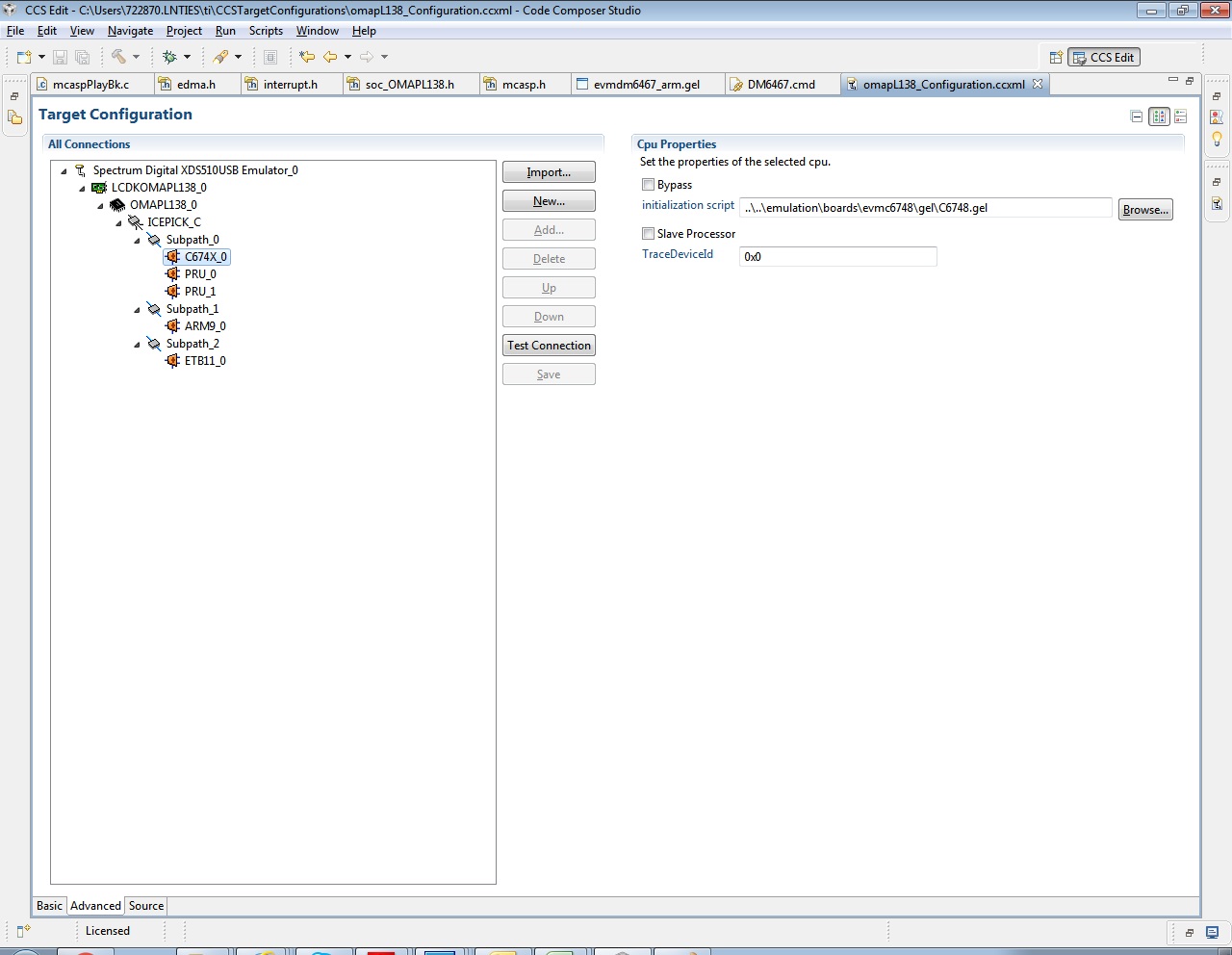
Task: Switch to the soc_OMAPL138.h tab
Action: [x=409, y=84]
